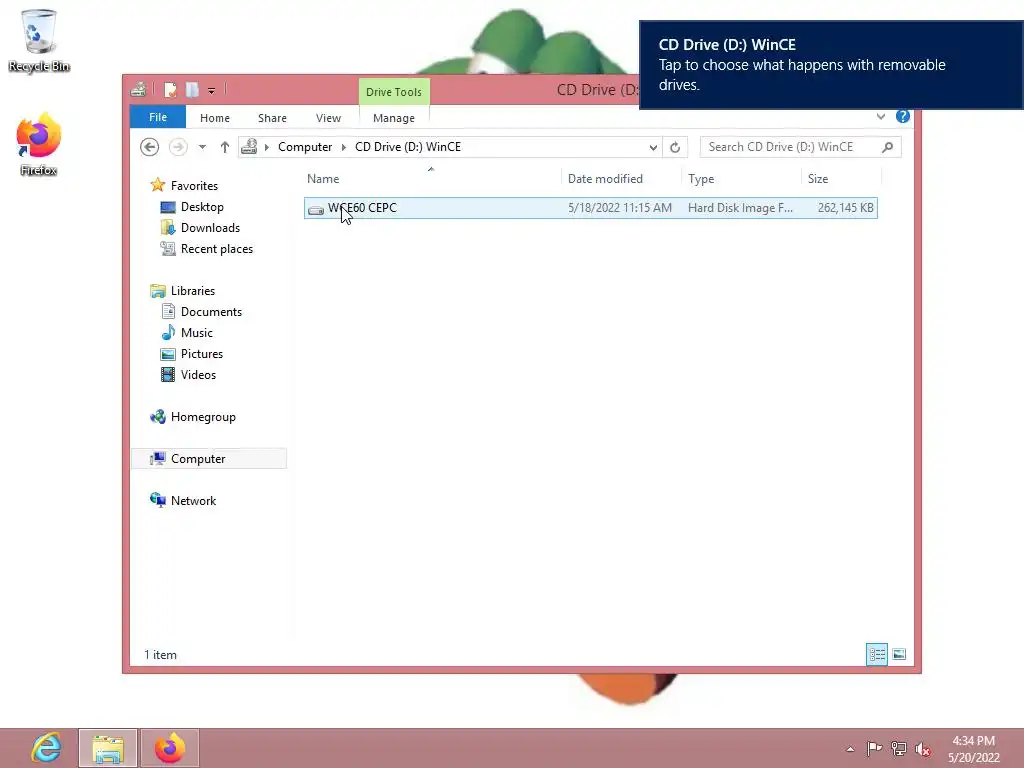1024x768 pixels.
Task: Select Favorites in the navigation pane
Action: pyautogui.click(x=194, y=186)
